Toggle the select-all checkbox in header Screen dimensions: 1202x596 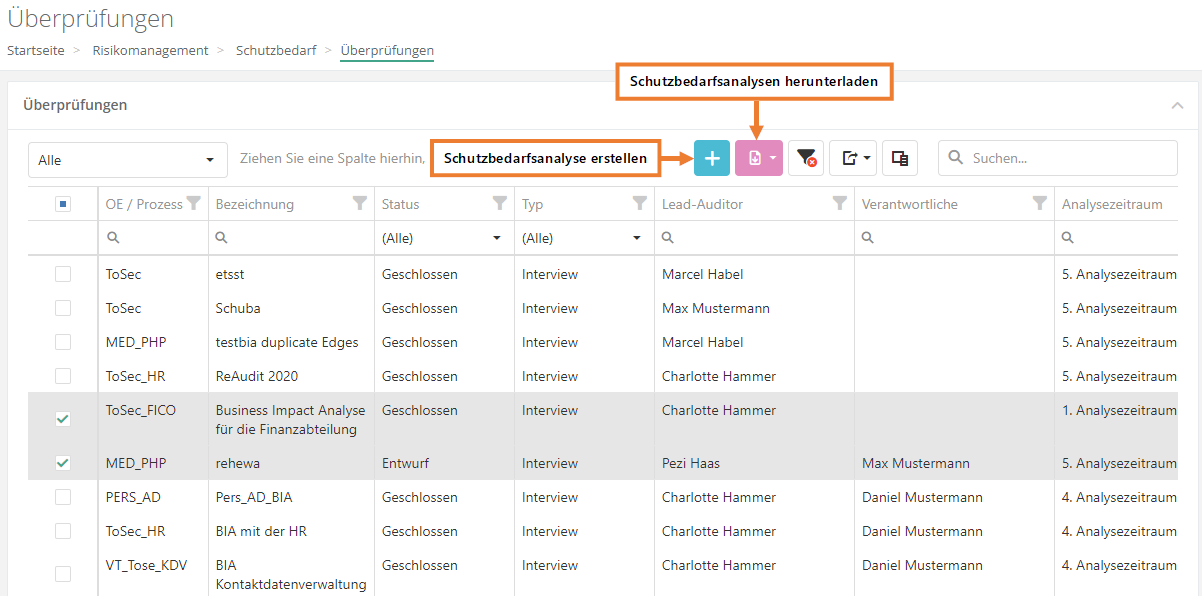coord(63,204)
